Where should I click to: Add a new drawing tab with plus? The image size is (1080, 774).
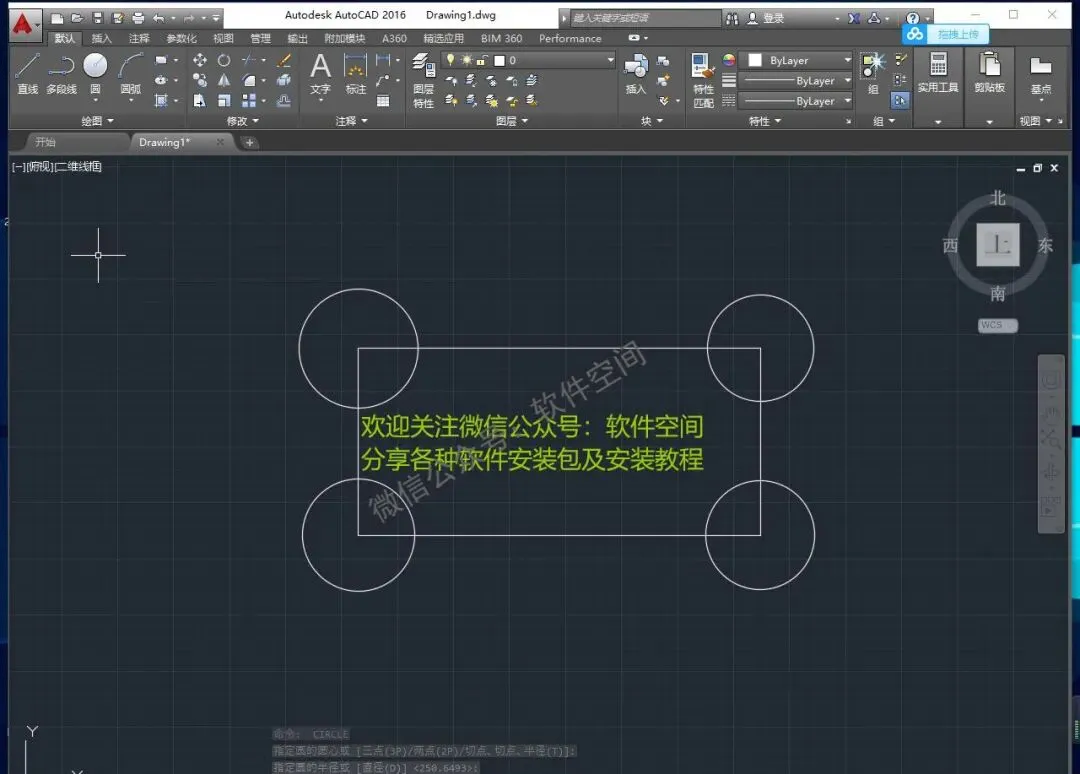(x=249, y=143)
